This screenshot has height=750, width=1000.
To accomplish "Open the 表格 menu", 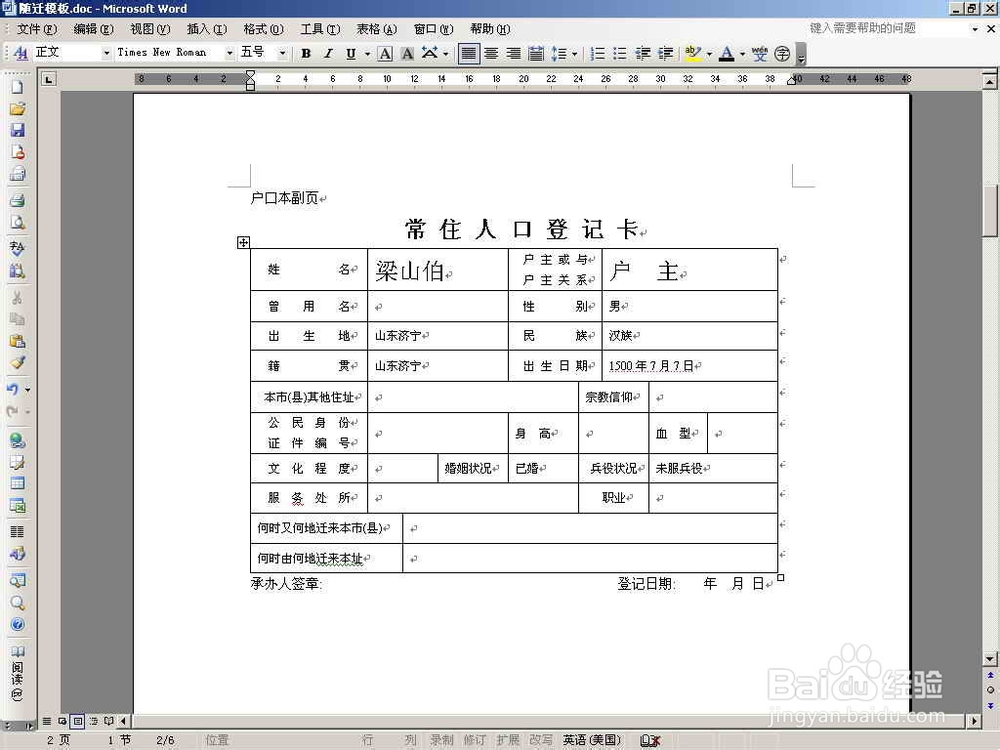I will 375,29.
